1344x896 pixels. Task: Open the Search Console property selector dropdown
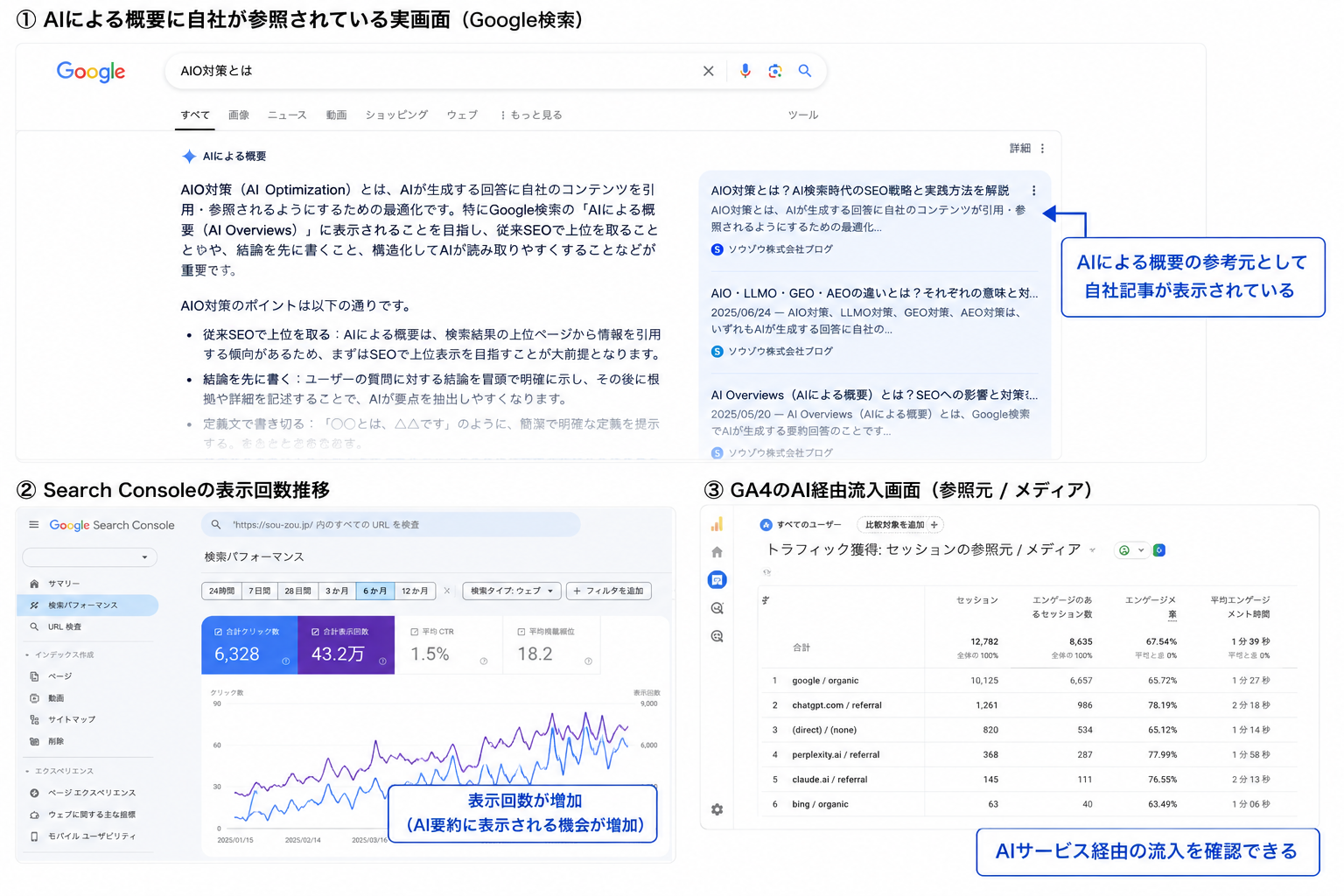[x=90, y=557]
